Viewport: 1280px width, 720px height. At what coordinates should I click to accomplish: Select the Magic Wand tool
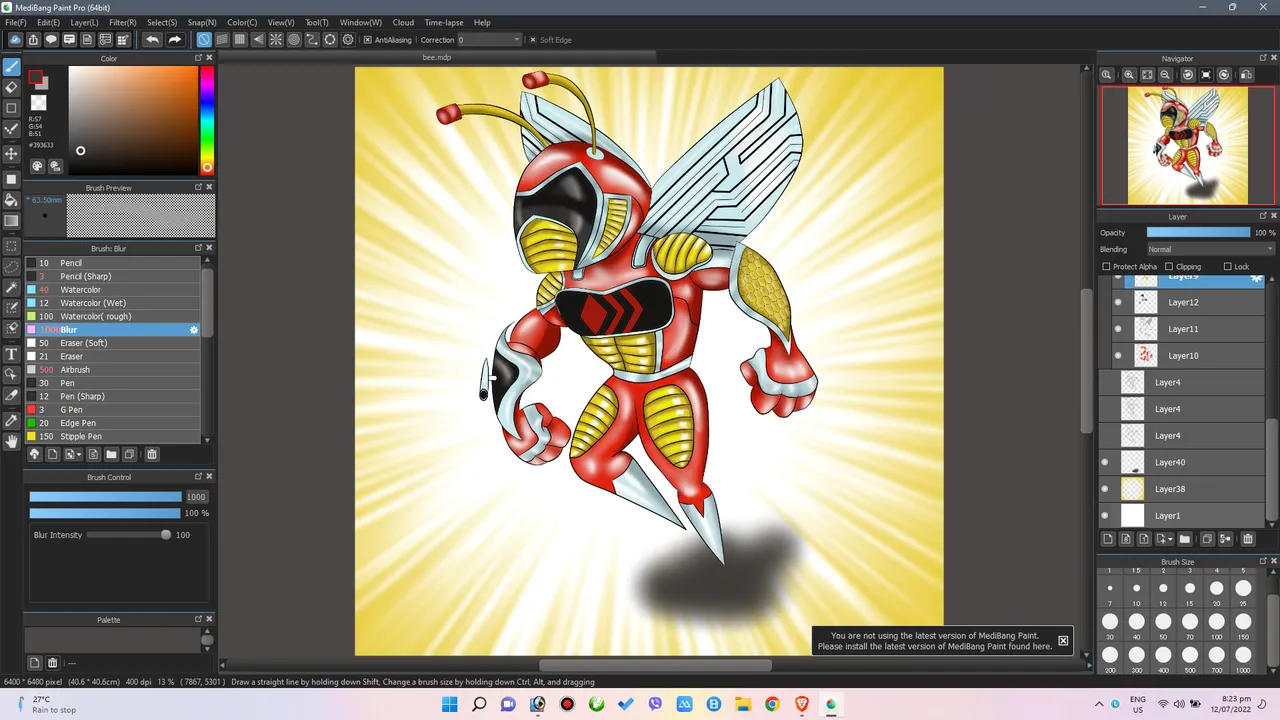pos(12,287)
